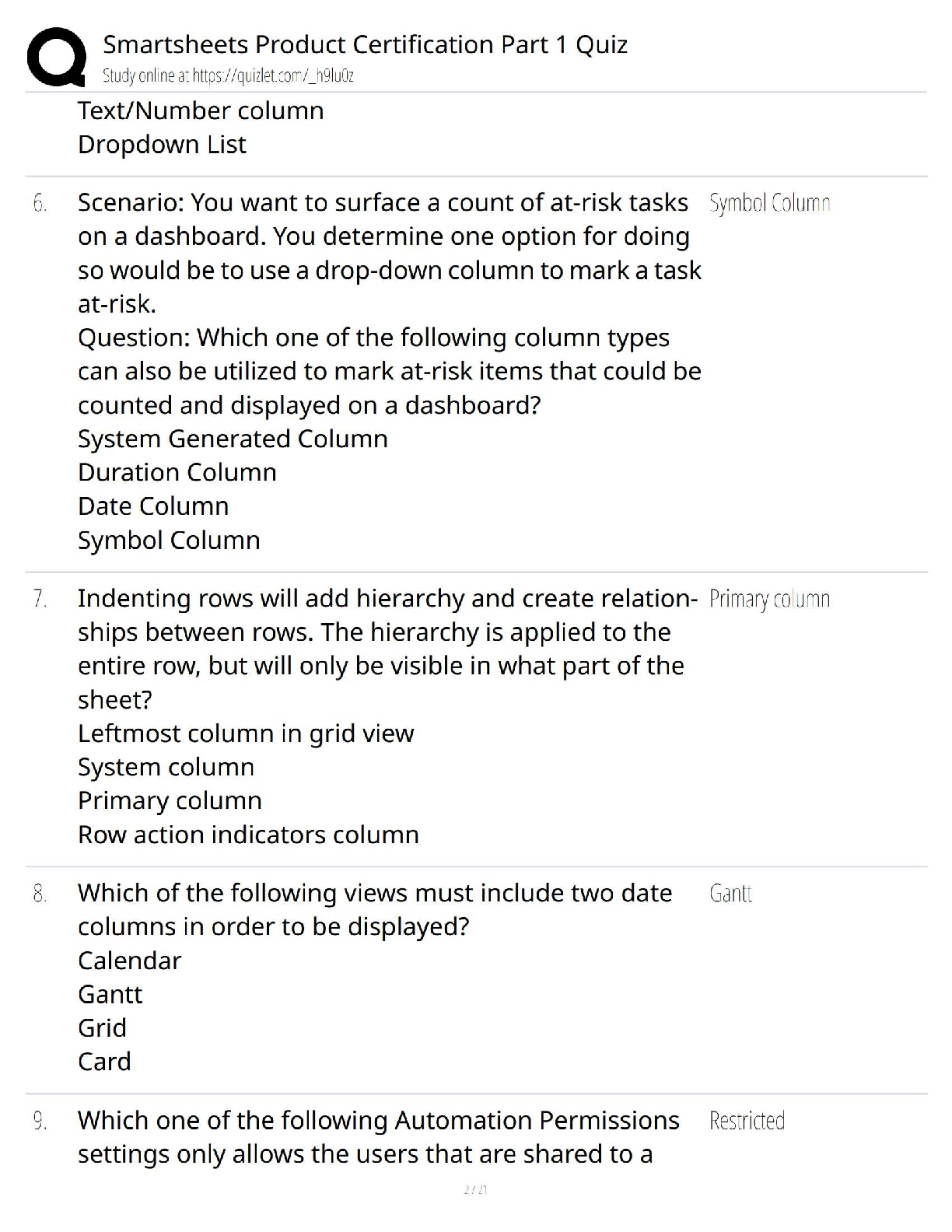This screenshot has width=952, height=1232.
Task: Click the 'Primary column' answer on the right
Action: 769,600
